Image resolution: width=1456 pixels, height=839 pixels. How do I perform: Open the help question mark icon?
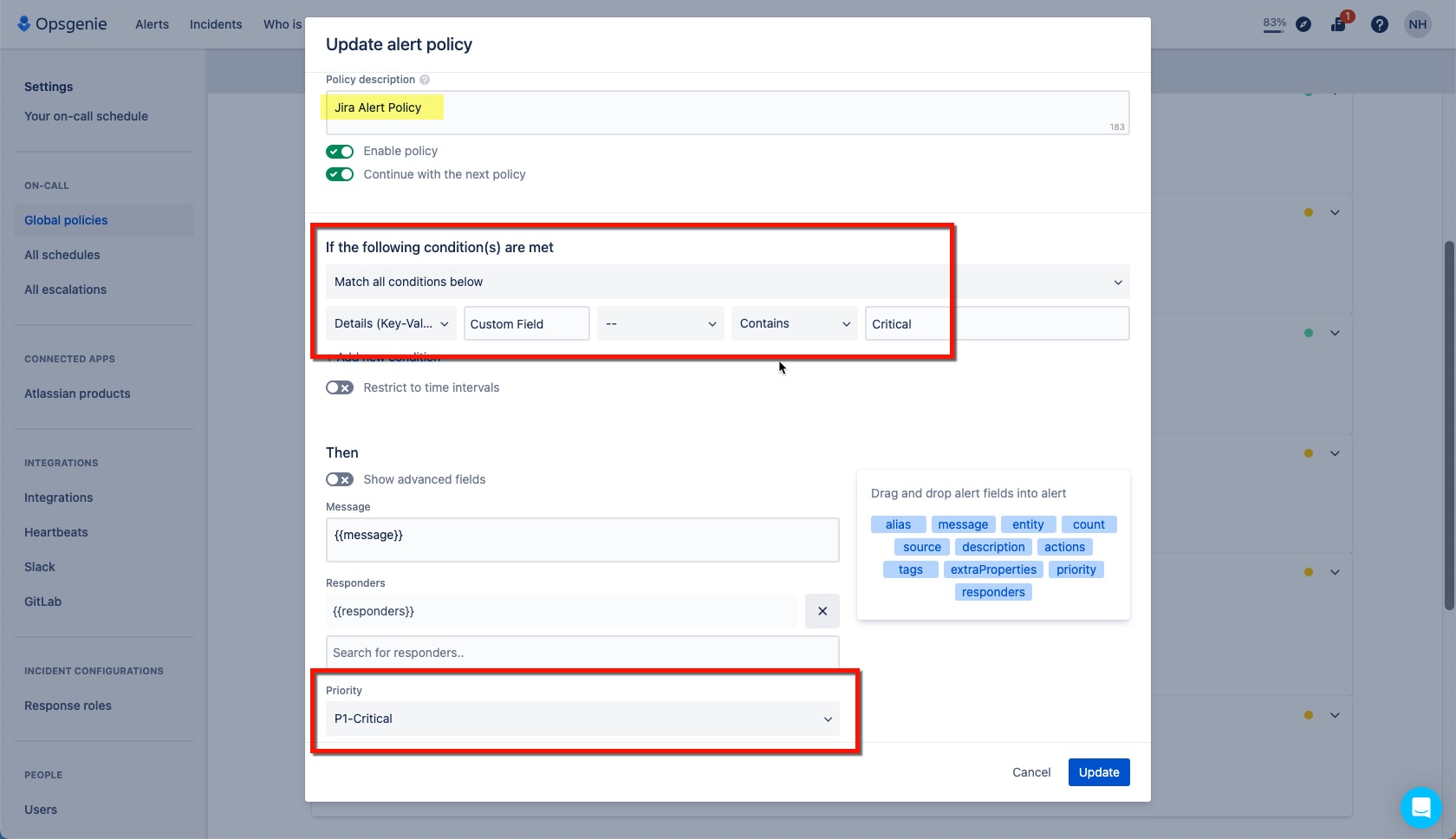click(x=1379, y=23)
